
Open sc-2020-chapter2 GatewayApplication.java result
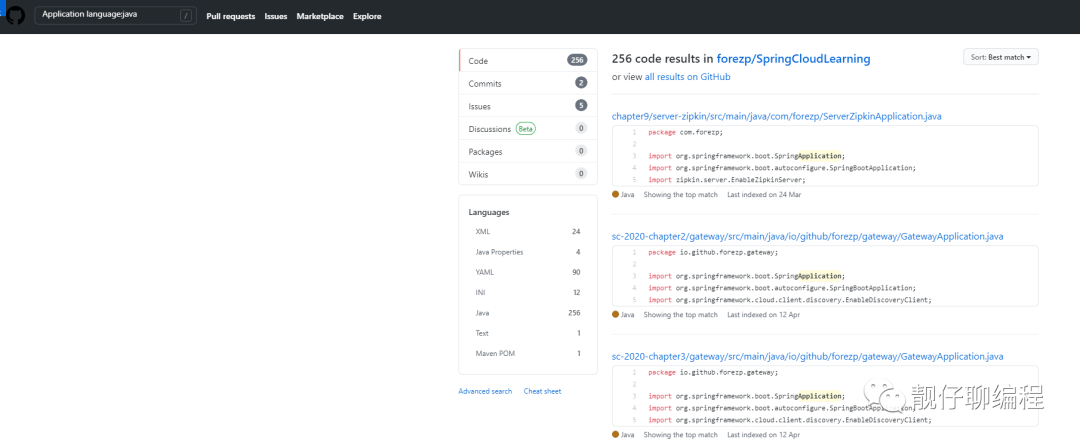(x=807, y=236)
